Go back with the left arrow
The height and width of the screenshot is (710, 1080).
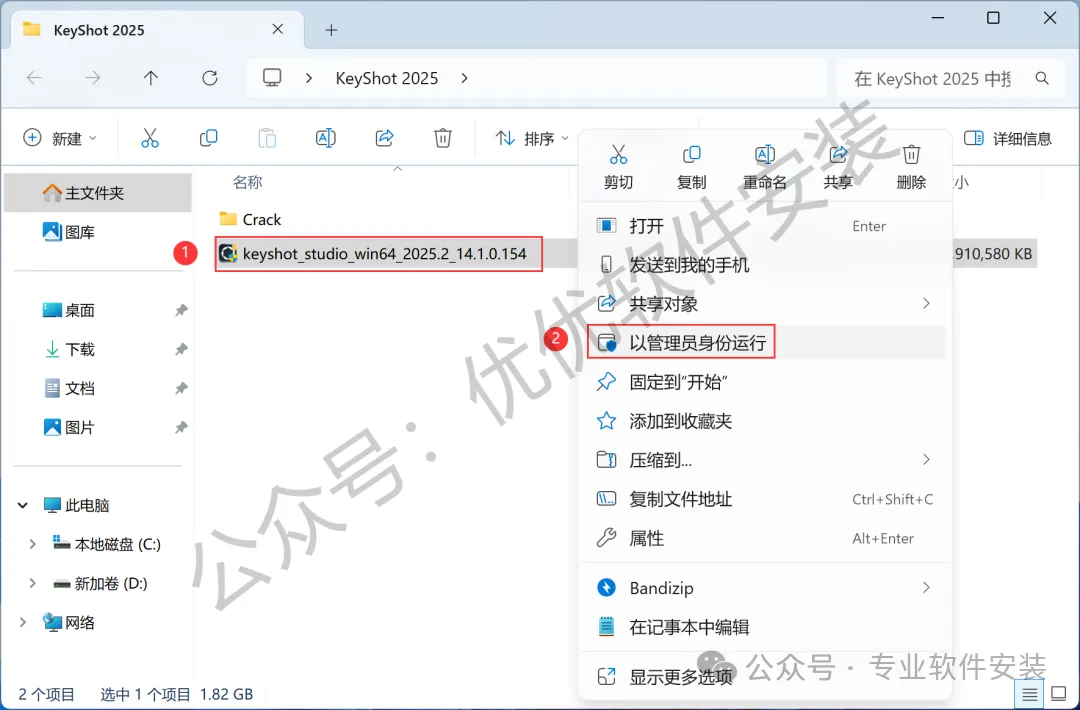[x=34, y=78]
